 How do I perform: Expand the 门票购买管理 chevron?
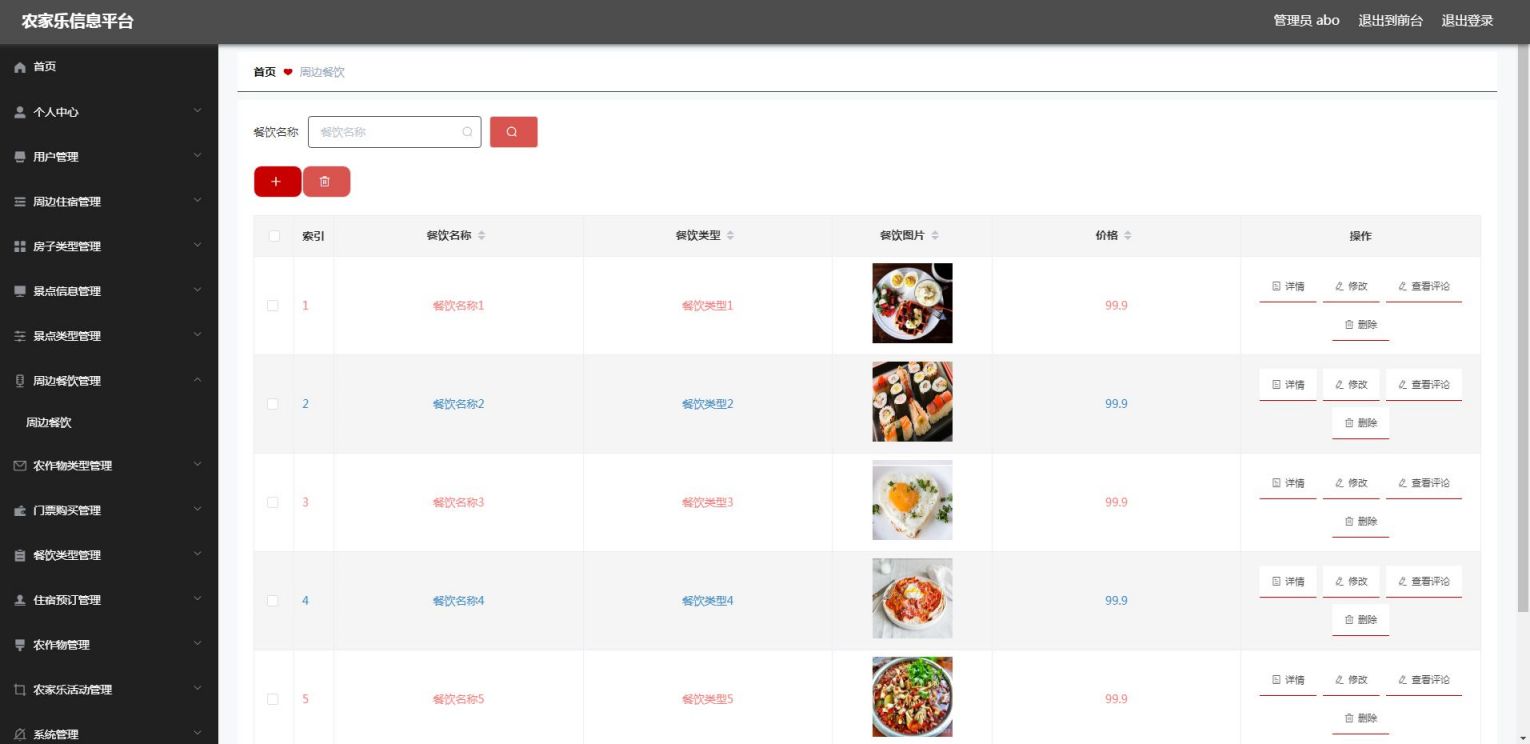tap(198, 511)
